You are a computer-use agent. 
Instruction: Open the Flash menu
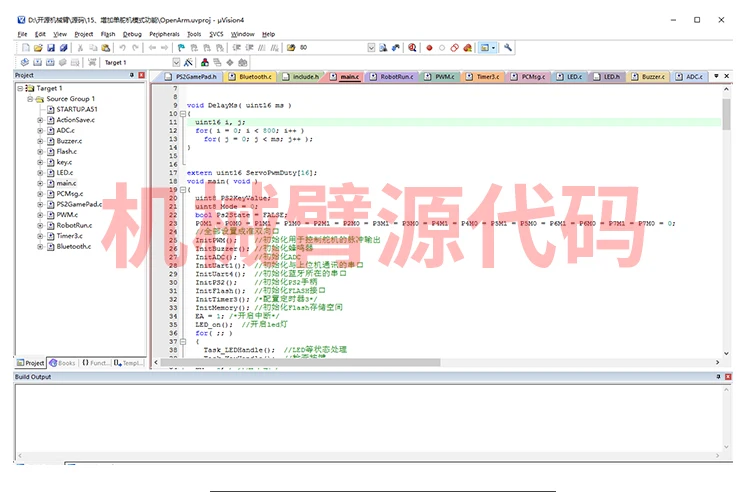[x=108, y=34]
